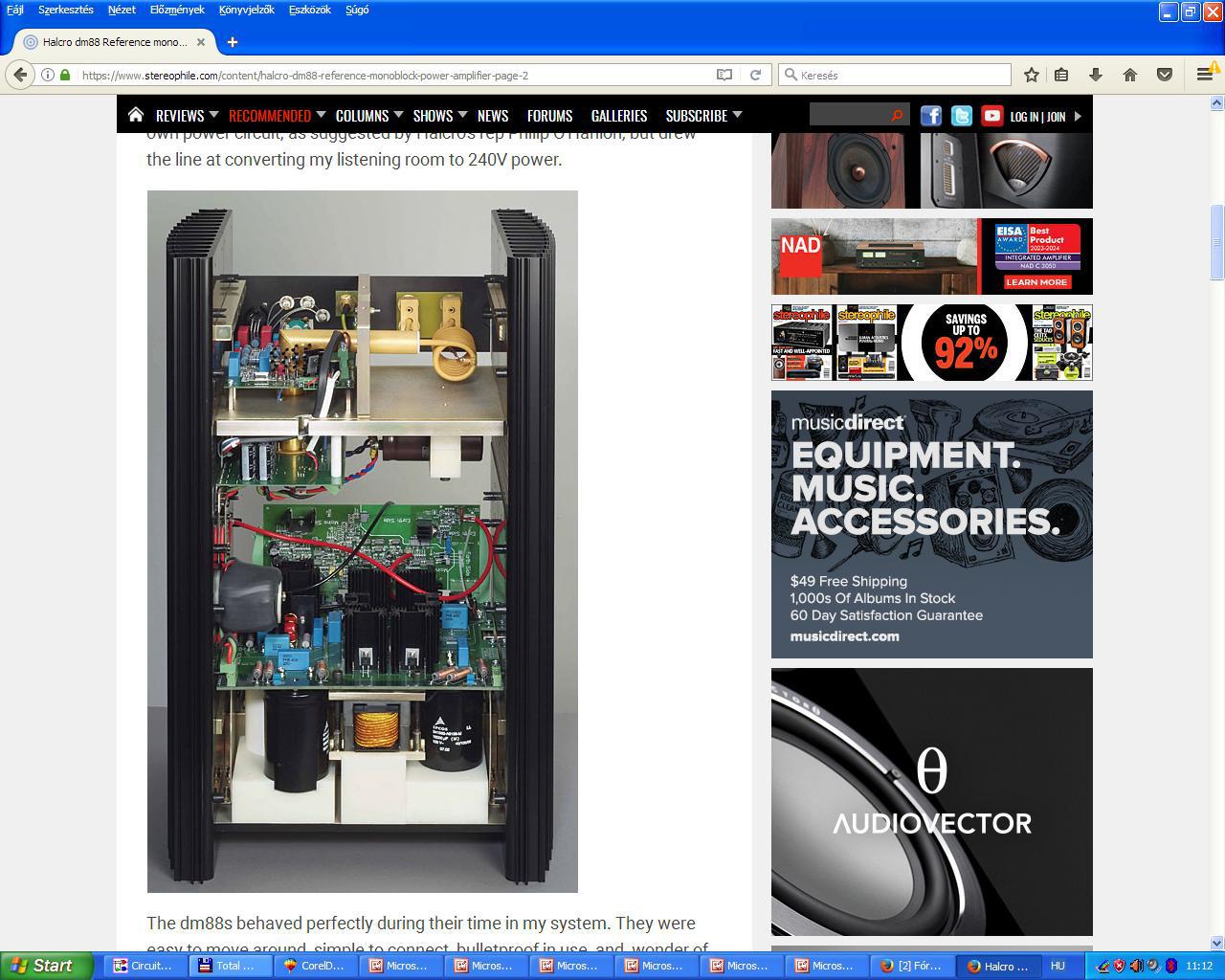
Task: Click the HU keyboard language indicator
Action: coord(1058,966)
